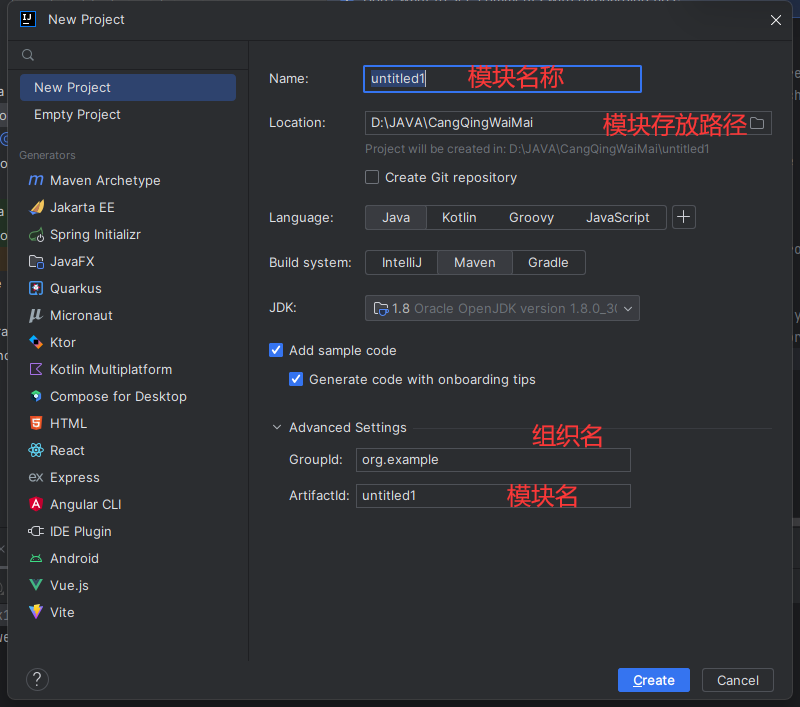Click the Compose for Desktop icon

pos(36,396)
